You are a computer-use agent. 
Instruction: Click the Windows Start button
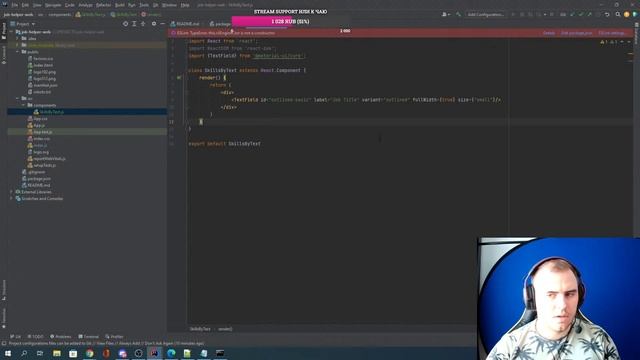(x=8, y=353)
